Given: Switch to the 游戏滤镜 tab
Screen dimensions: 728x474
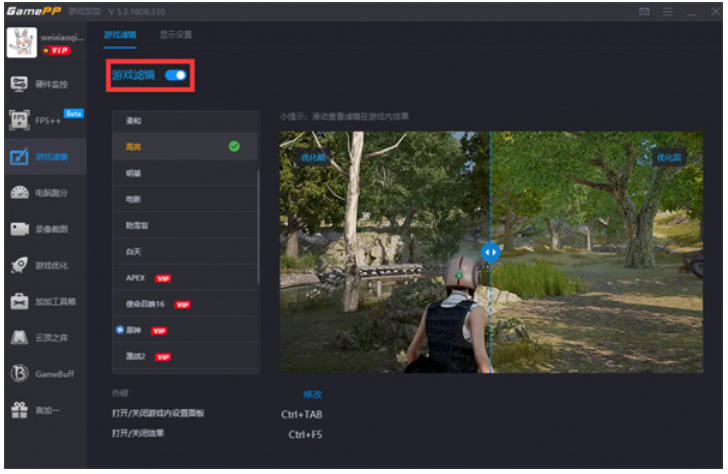Looking at the screenshot, I should click(120, 35).
